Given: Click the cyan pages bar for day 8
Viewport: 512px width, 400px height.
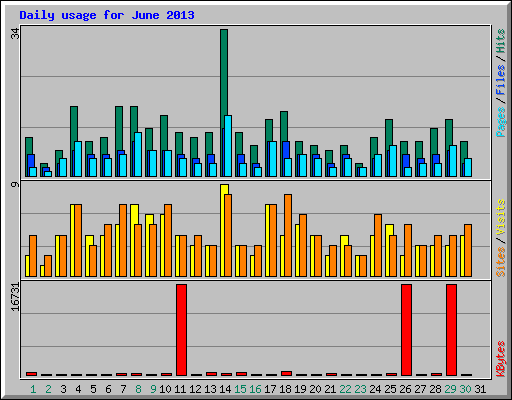Looking at the screenshot, I should 138,154.
